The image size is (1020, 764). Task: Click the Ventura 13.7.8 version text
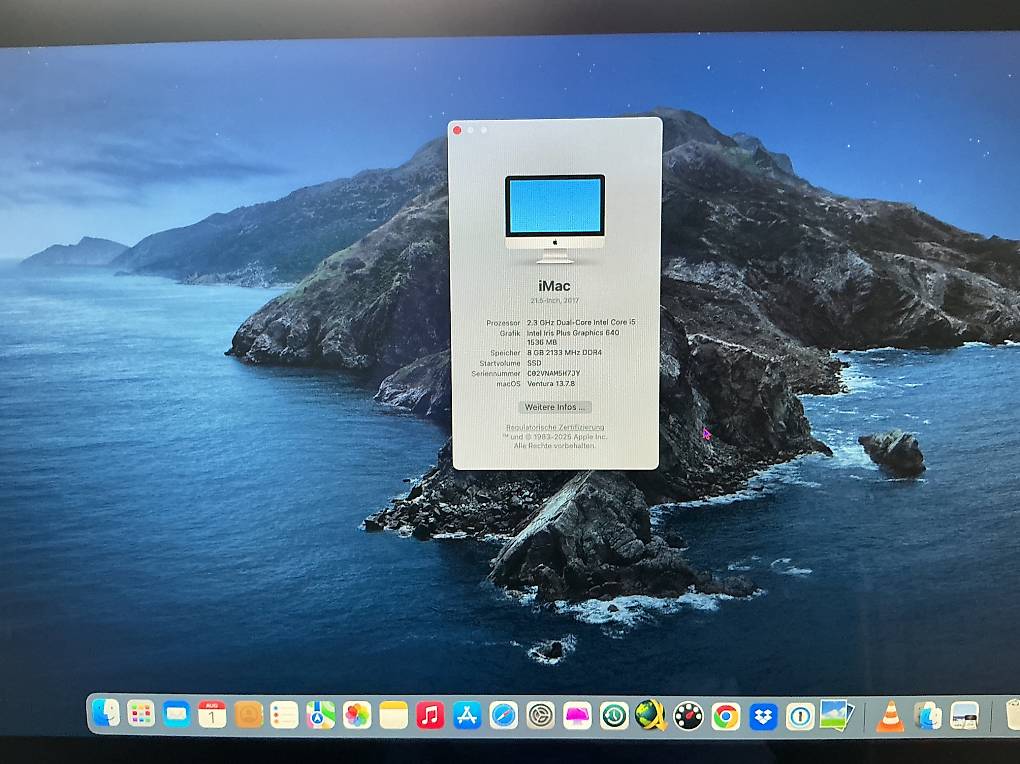(551, 384)
